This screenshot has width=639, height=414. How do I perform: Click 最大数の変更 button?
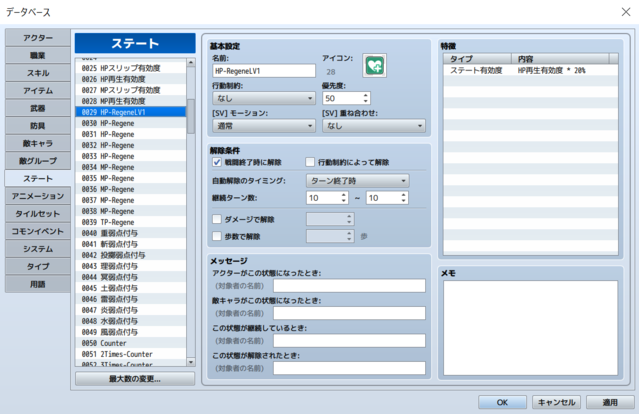[x=135, y=379]
